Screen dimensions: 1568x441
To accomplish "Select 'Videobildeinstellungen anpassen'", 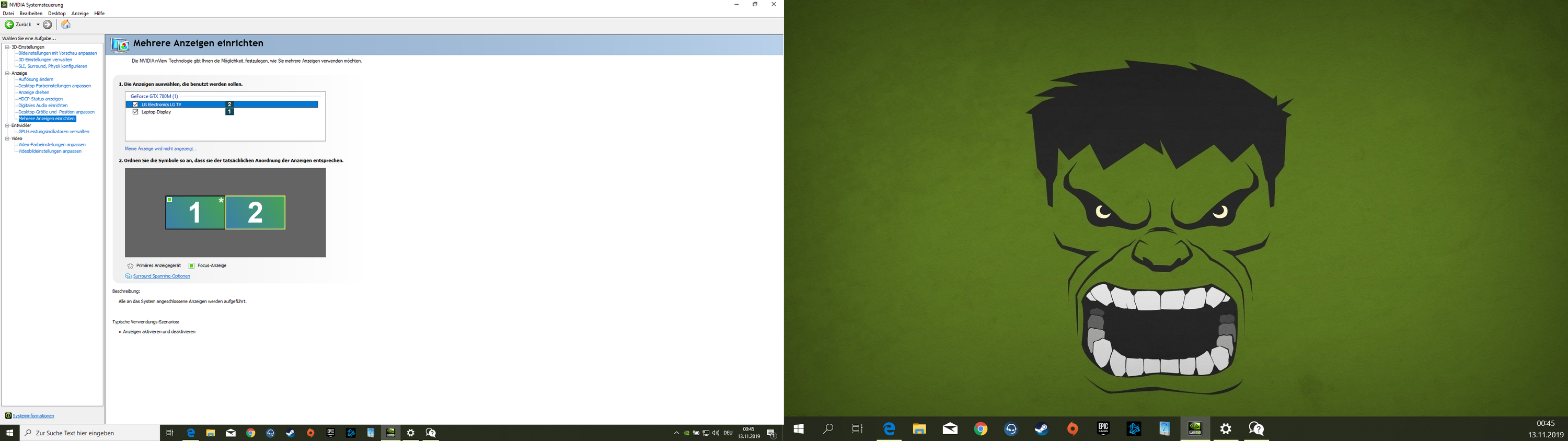I will click(x=50, y=151).
